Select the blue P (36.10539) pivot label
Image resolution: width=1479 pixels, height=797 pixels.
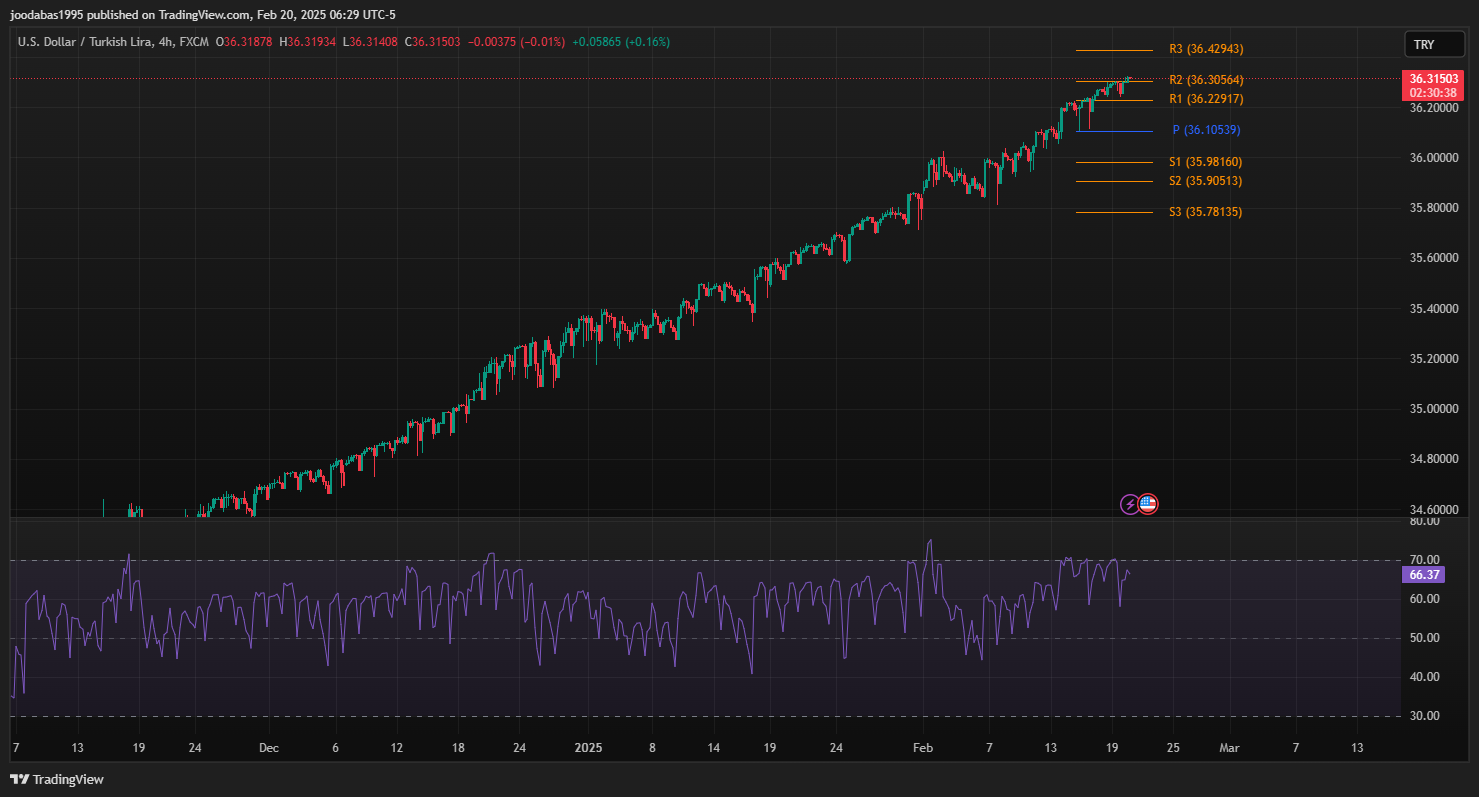pyautogui.click(x=1205, y=130)
